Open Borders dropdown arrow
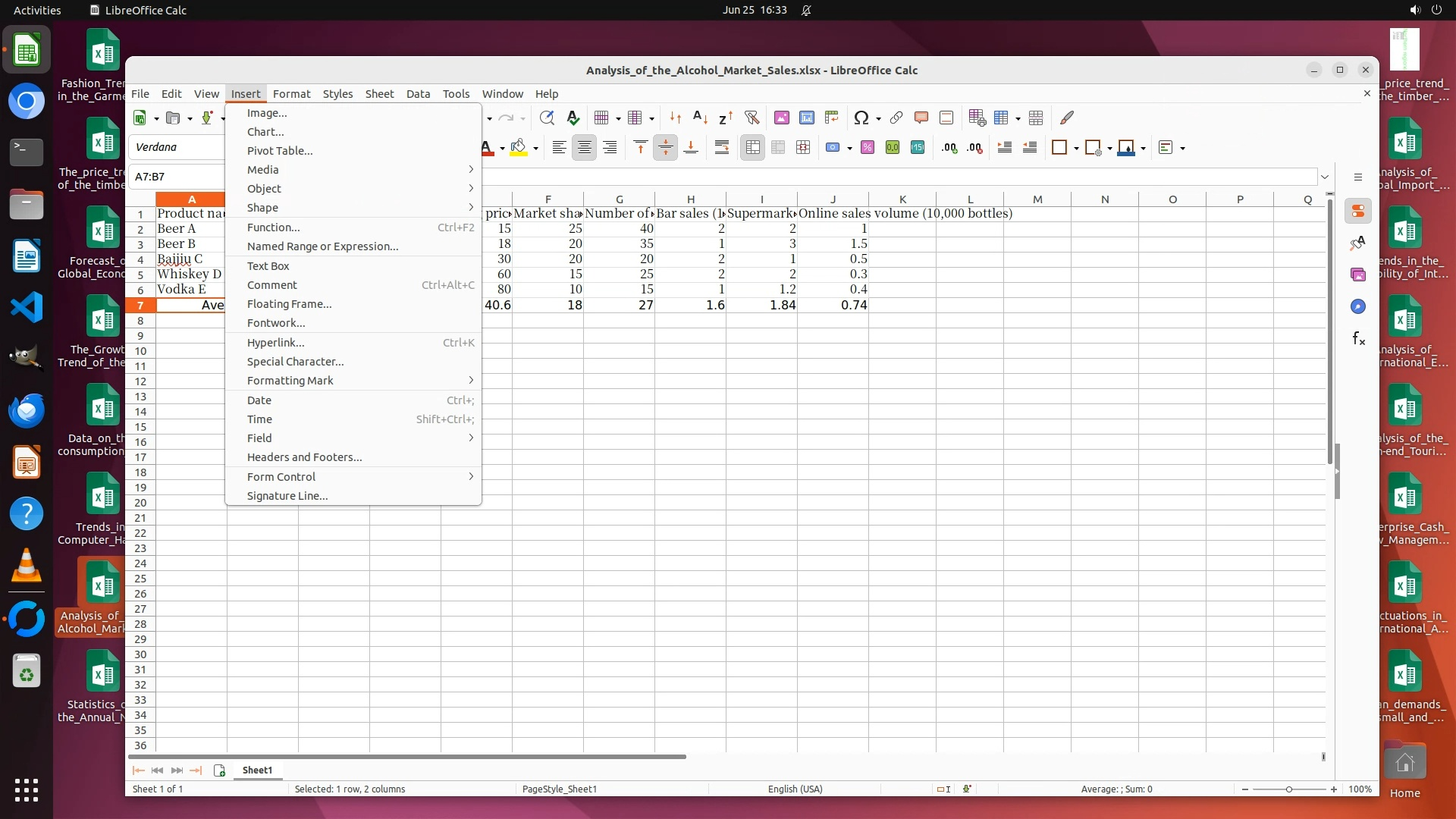Viewport: 1456px width, 819px height. tap(1076, 148)
